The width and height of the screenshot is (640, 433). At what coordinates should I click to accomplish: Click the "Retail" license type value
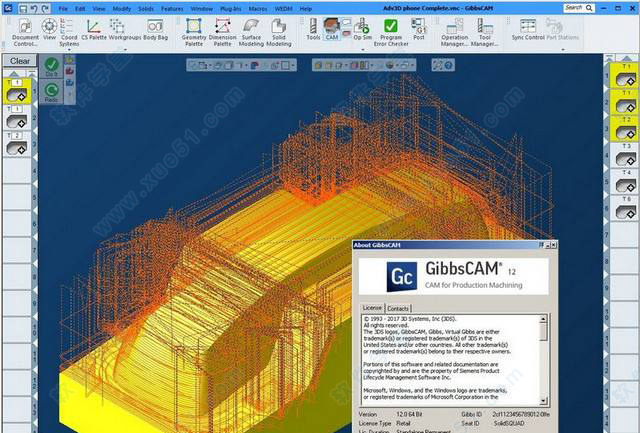click(403, 423)
